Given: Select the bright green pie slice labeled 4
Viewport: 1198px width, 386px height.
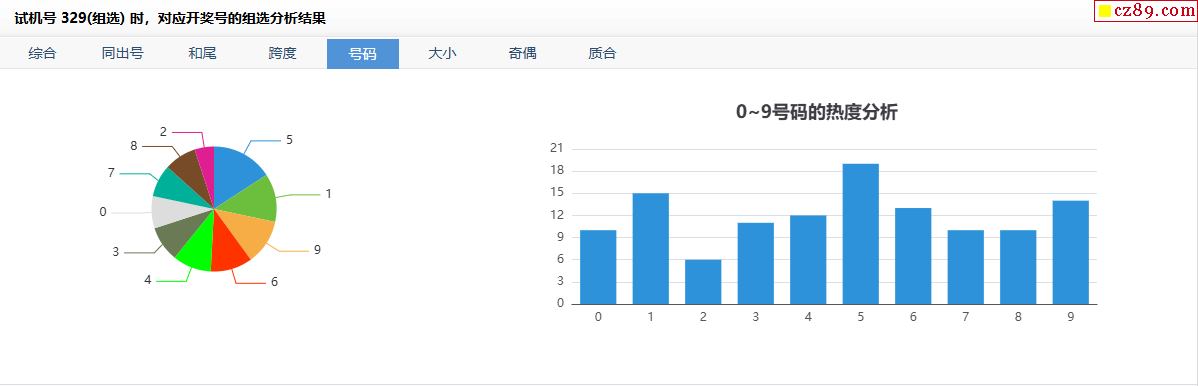Looking at the screenshot, I should (x=197, y=247).
